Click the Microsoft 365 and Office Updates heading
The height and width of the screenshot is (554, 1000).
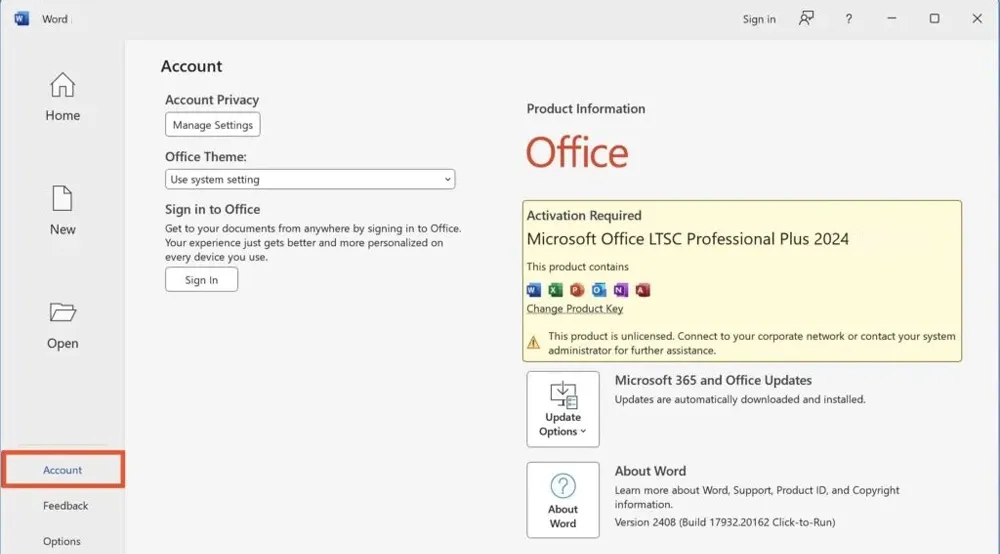(x=713, y=381)
